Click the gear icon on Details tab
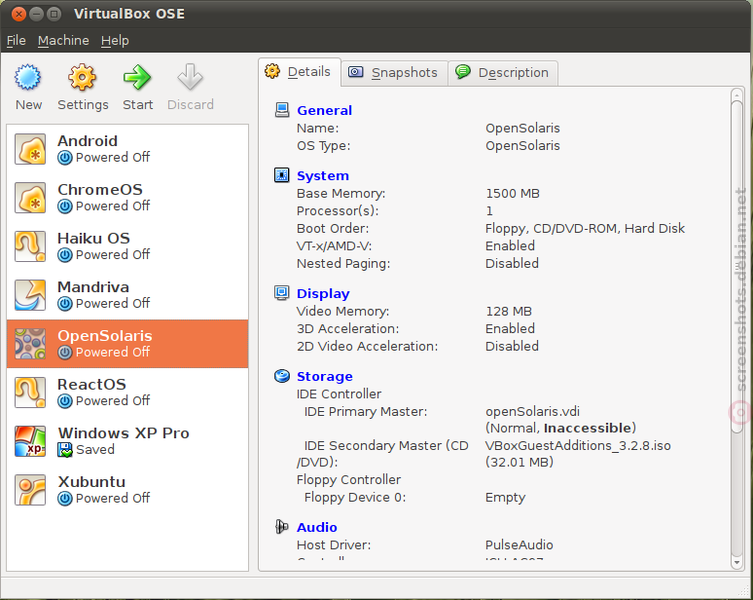The width and height of the screenshot is (753, 600). (x=272, y=72)
